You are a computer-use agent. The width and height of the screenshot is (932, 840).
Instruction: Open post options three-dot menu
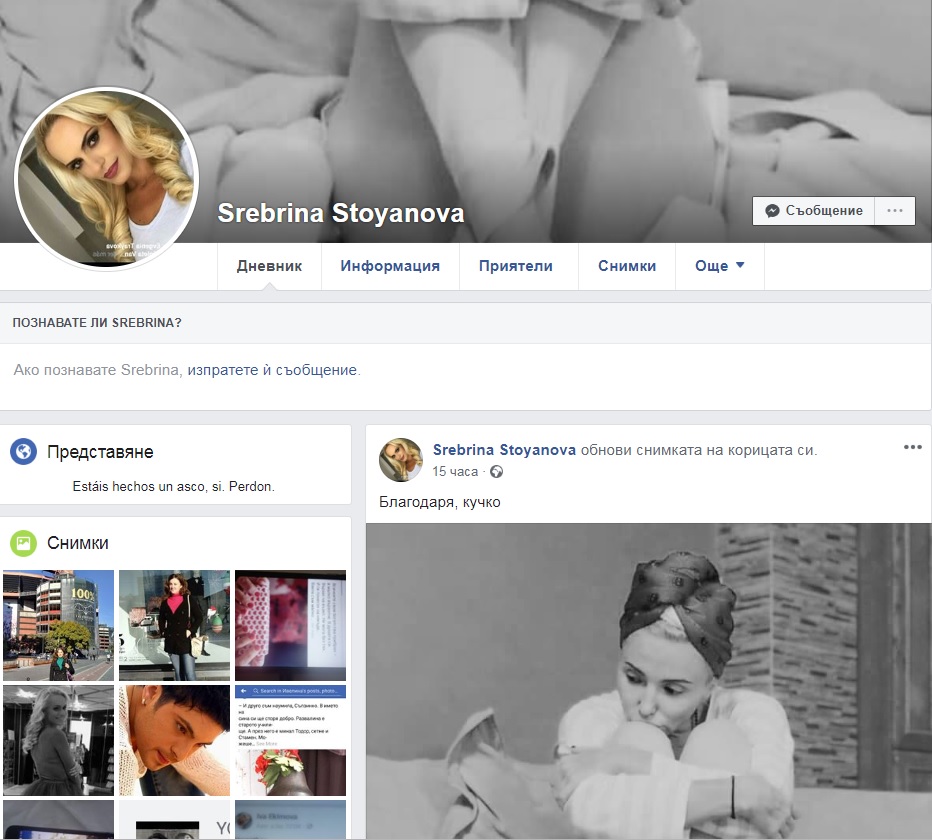[912, 448]
